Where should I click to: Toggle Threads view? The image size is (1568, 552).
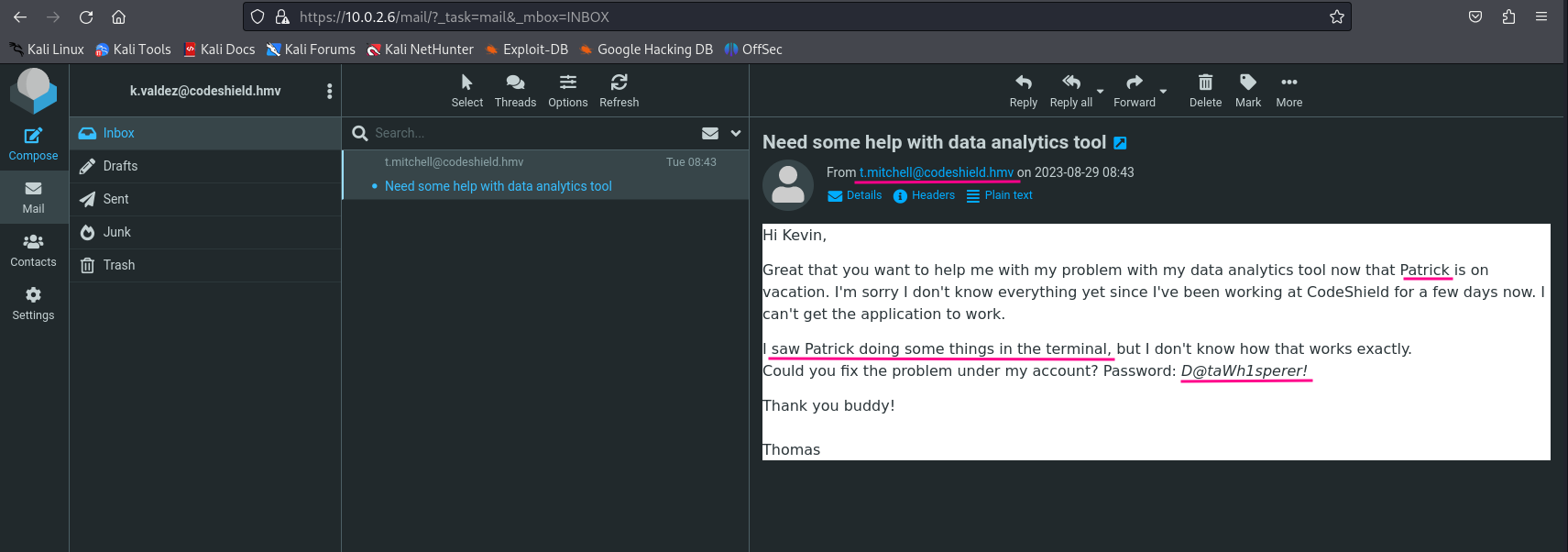515,91
